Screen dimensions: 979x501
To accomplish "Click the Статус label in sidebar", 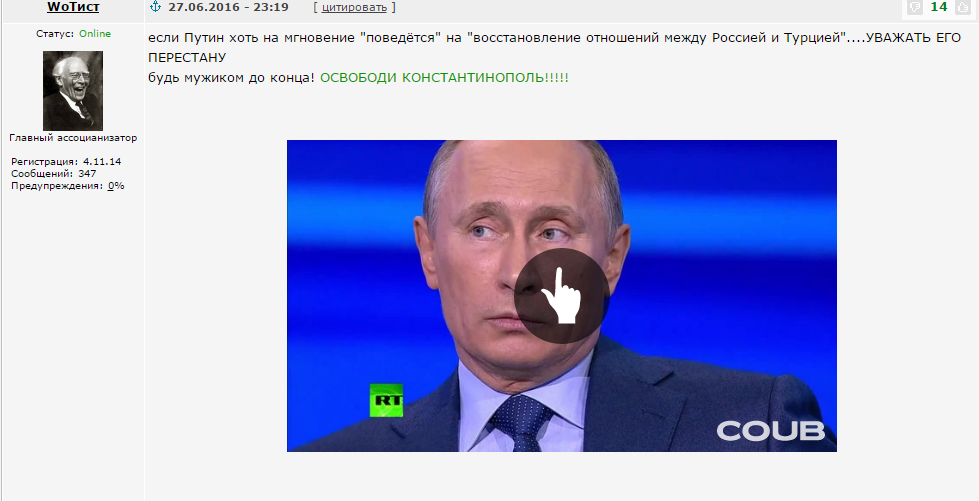I will (56, 34).
